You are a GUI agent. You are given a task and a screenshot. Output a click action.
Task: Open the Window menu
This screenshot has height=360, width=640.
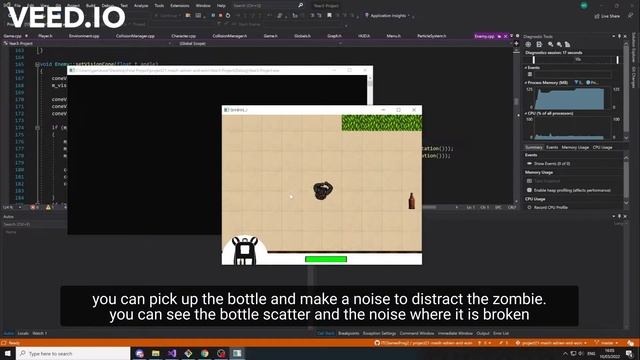point(203,6)
